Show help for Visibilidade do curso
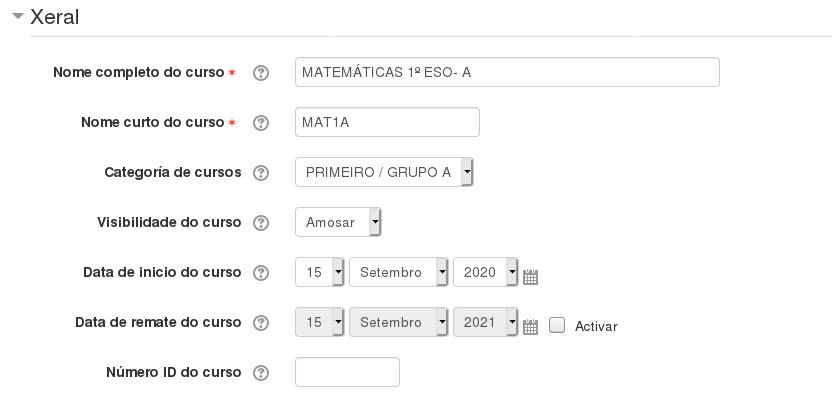832x409 pixels. (261, 223)
